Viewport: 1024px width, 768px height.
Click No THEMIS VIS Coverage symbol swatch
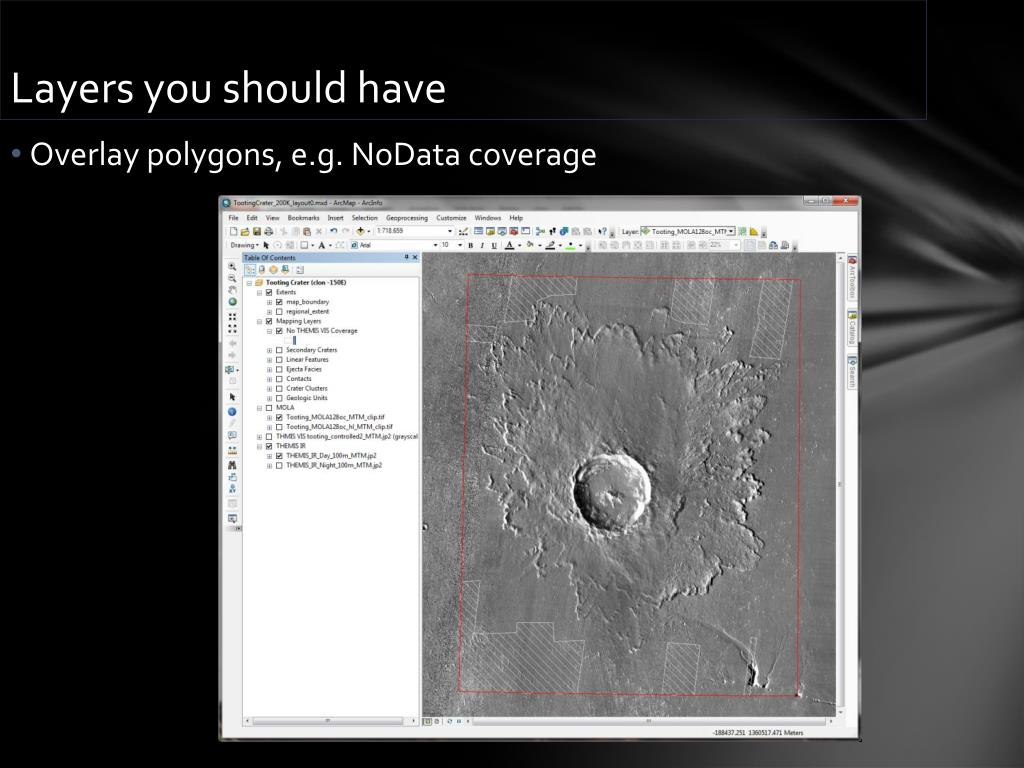coord(290,340)
